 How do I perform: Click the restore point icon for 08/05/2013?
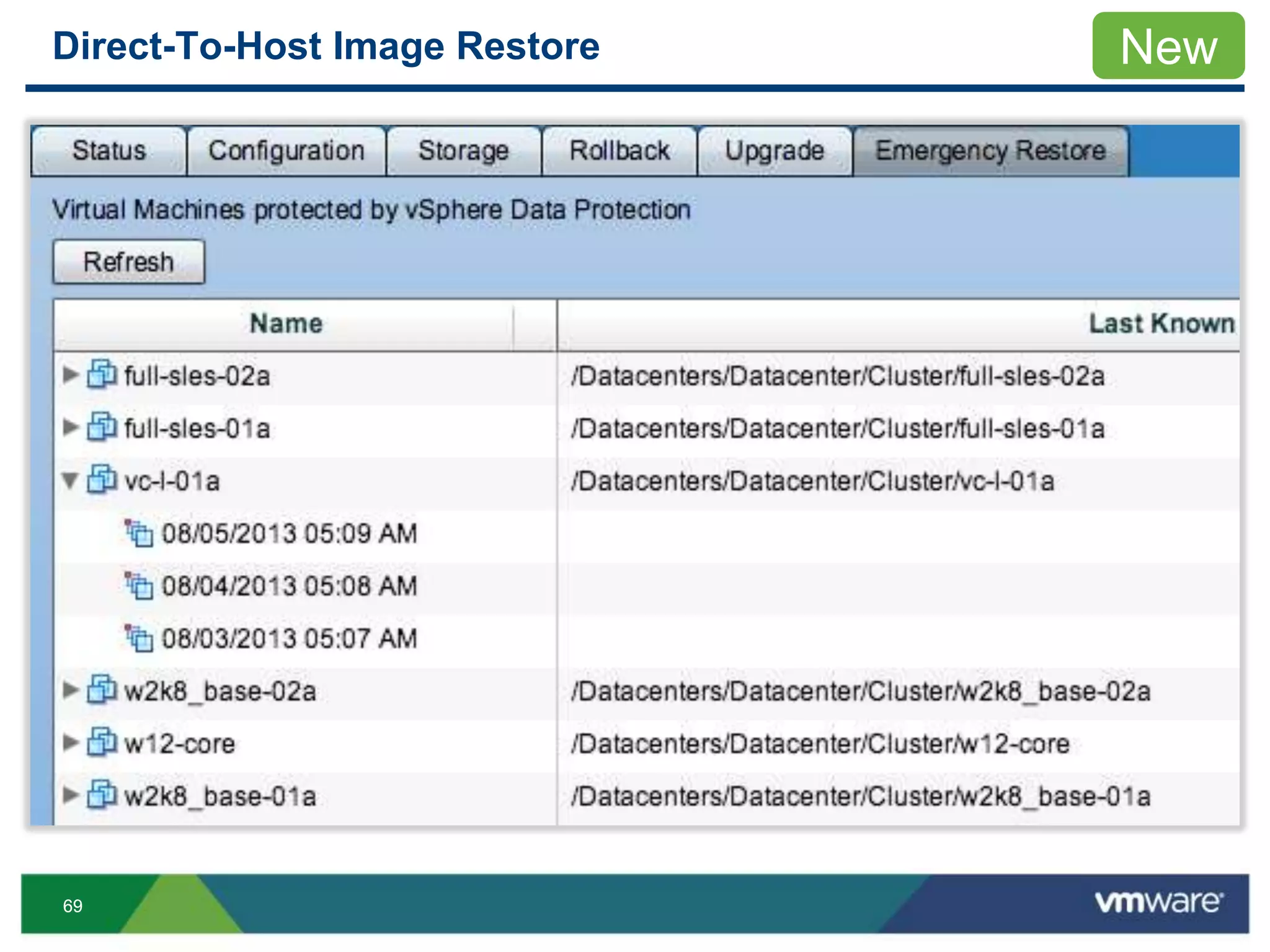139,533
